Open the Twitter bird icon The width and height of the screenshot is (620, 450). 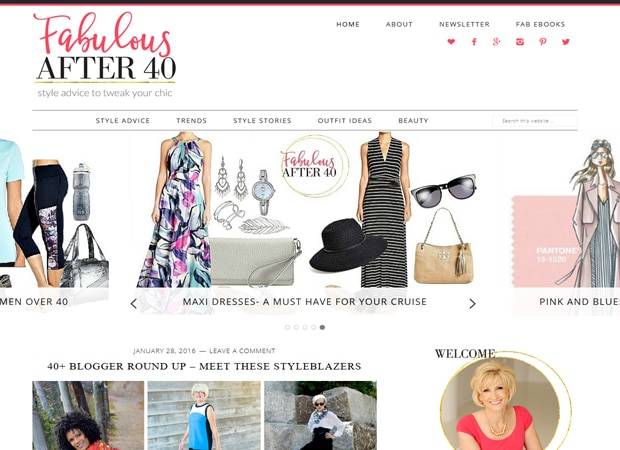[x=566, y=42]
